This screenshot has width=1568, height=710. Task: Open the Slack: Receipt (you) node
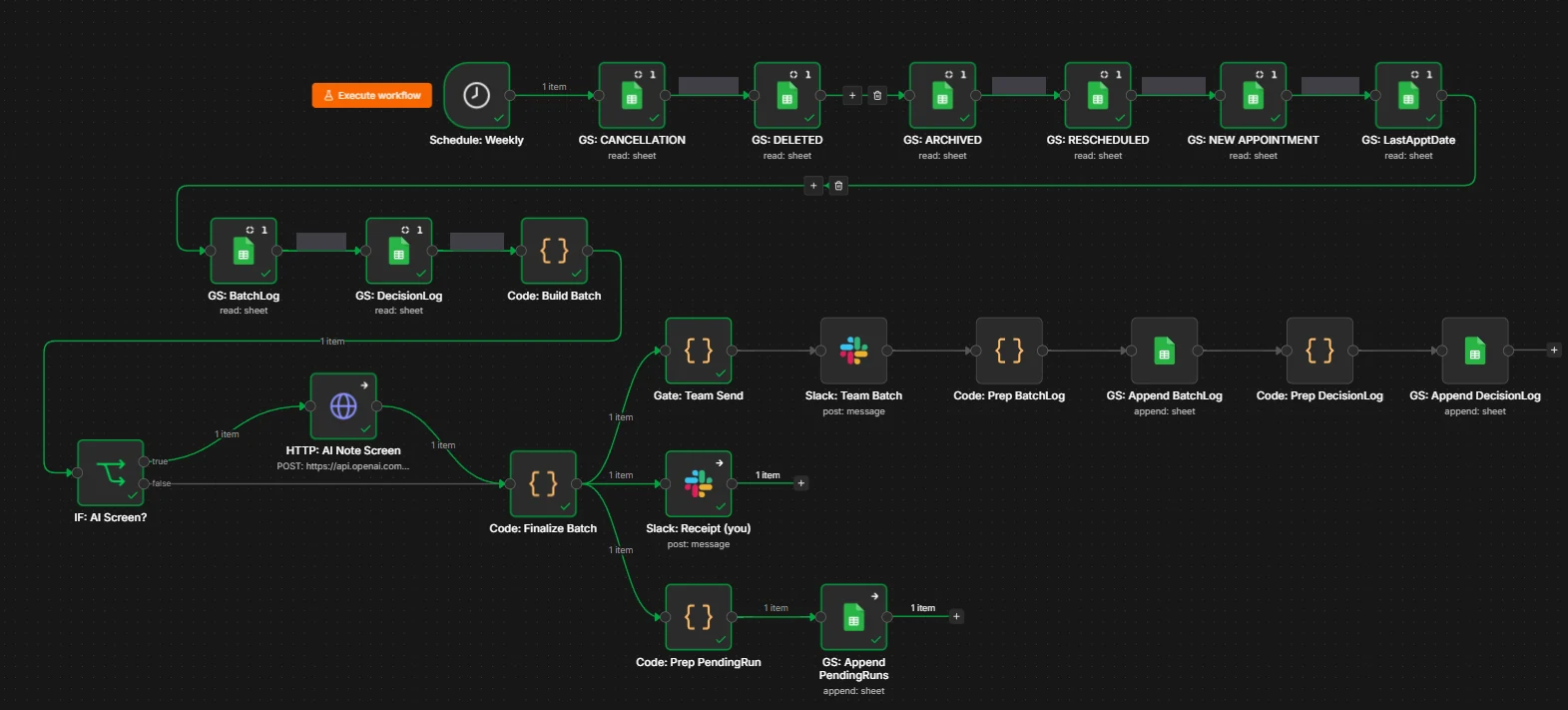pyautogui.click(x=699, y=483)
